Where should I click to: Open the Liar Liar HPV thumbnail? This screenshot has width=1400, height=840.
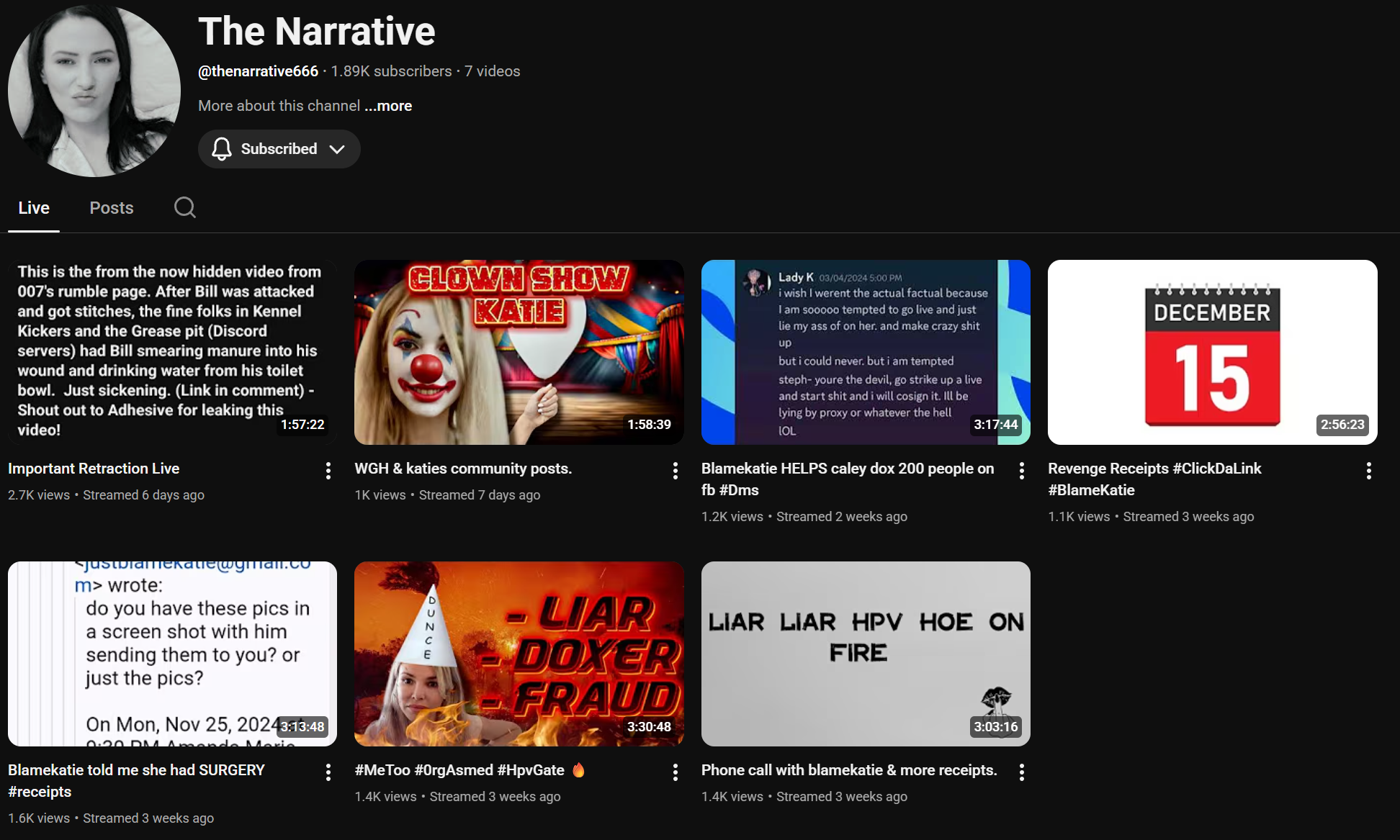point(866,654)
